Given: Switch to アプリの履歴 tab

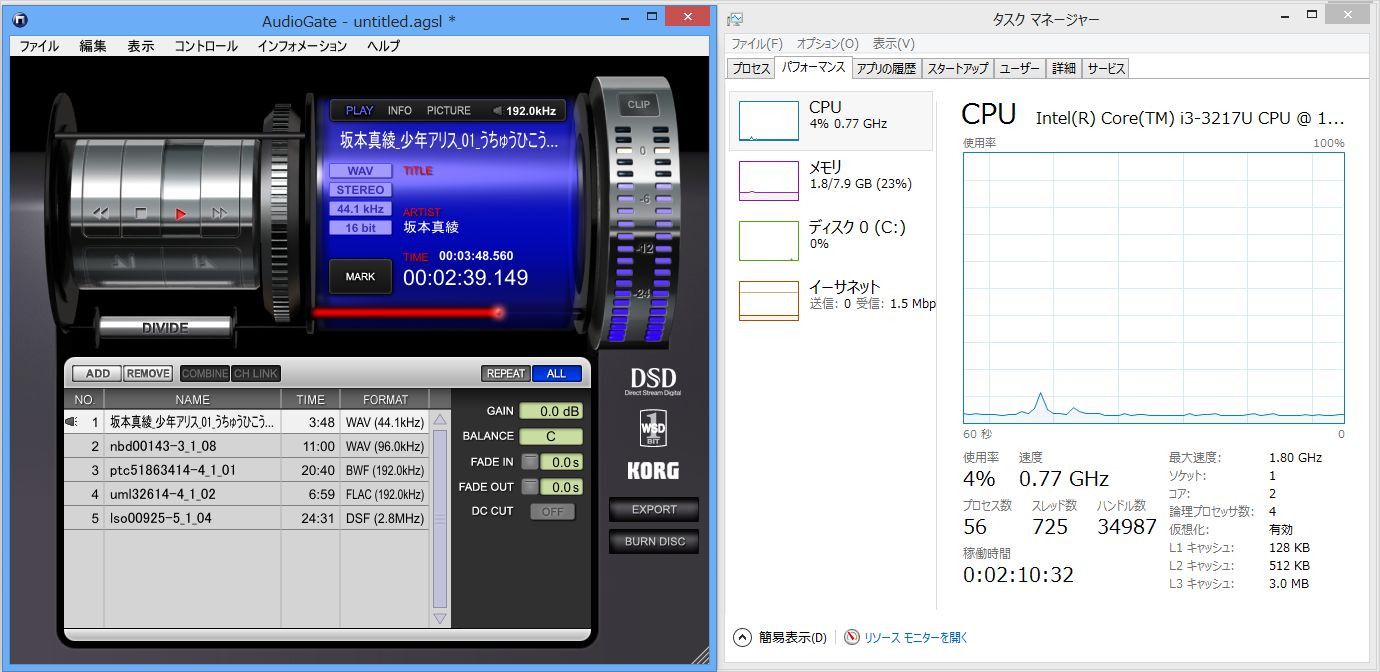Looking at the screenshot, I should click(x=886, y=68).
